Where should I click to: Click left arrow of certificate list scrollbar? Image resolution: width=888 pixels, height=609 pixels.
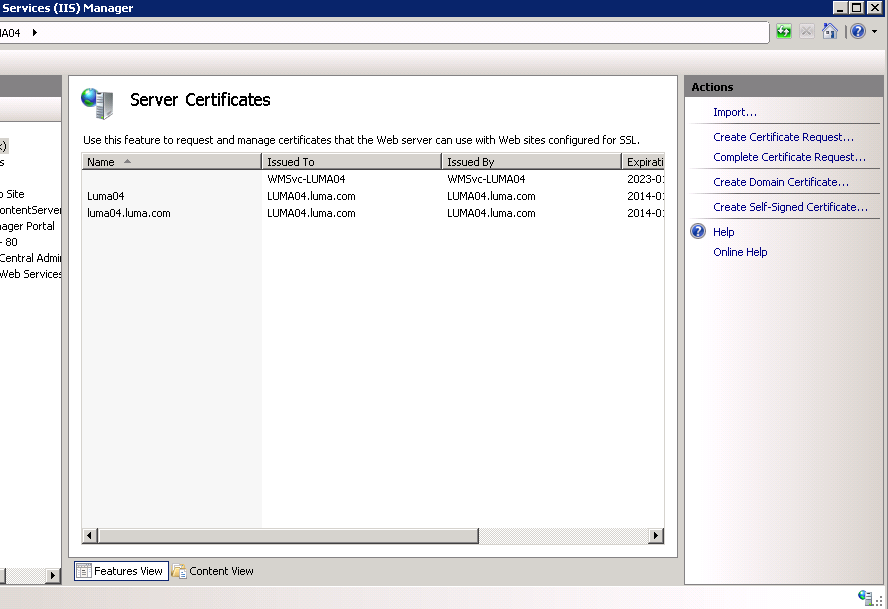tap(89, 535)
